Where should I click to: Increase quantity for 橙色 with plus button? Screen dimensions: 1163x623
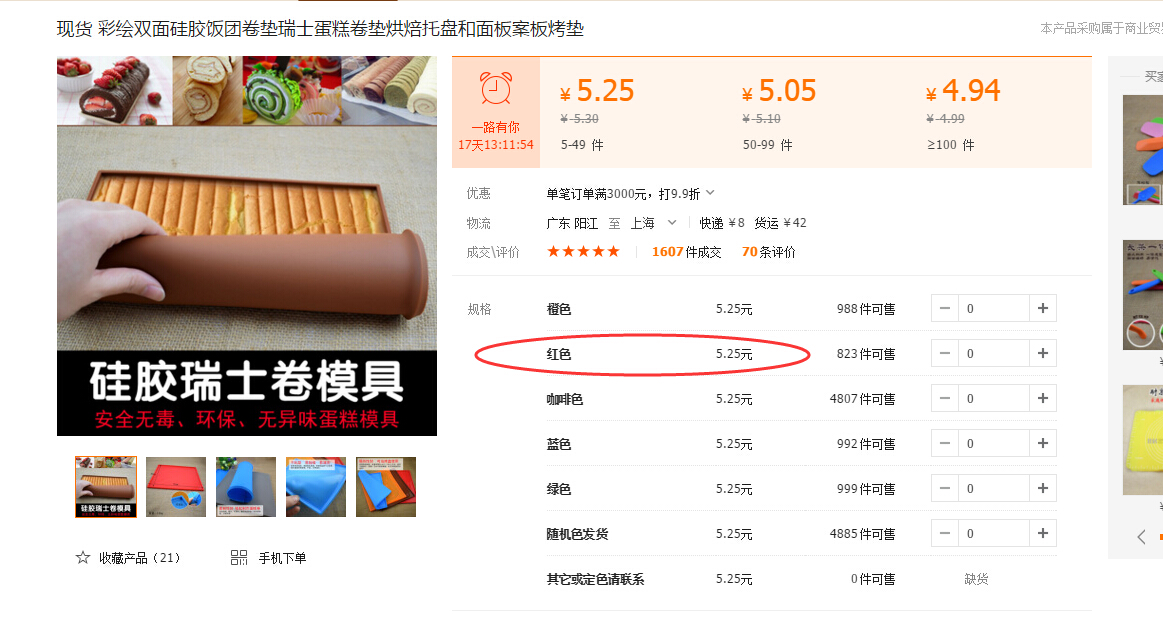[1043, 309]
